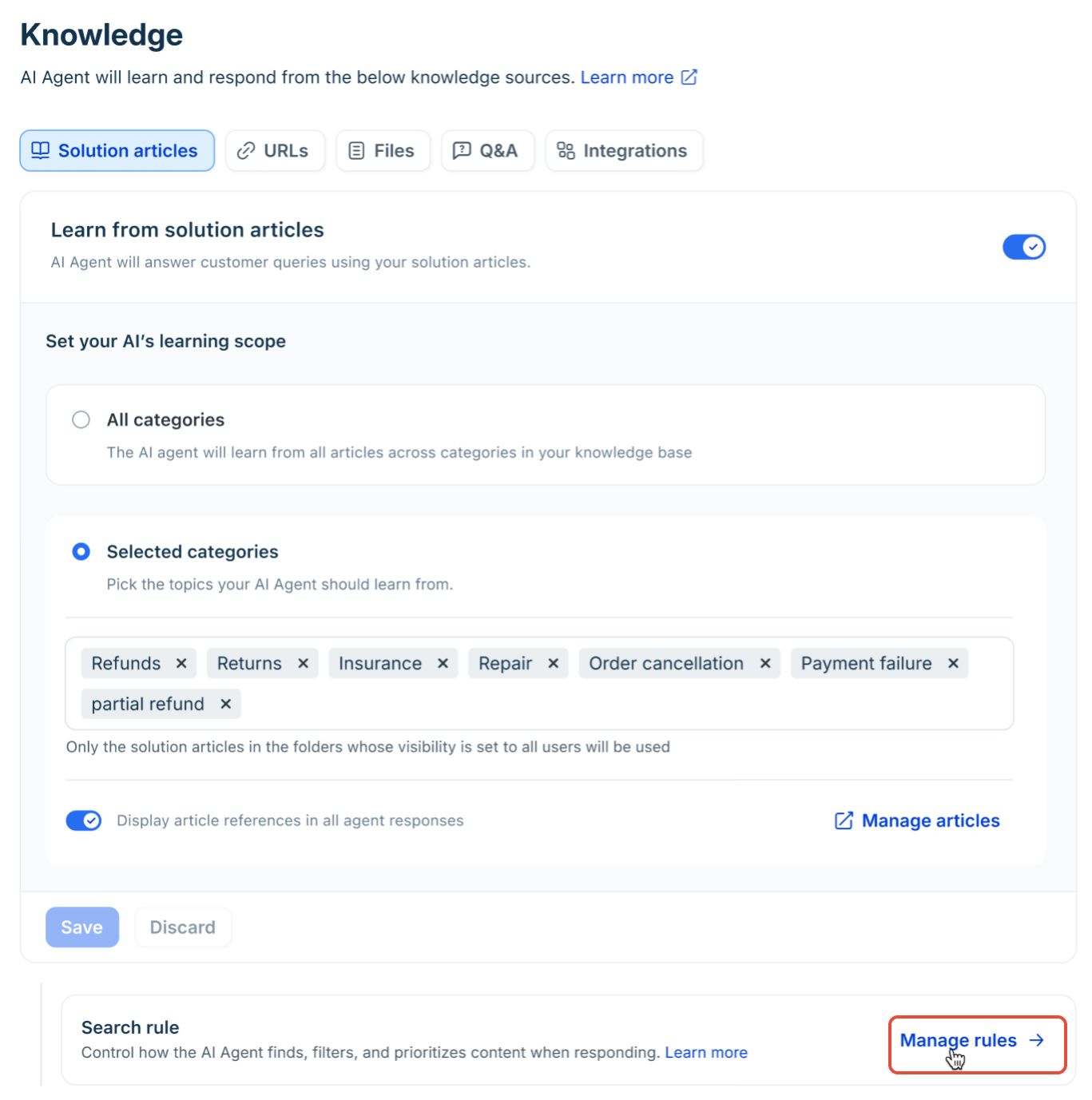The height and width of the screenshot is (1100, 1092).
Task: Open the Files tab
Action: coord(383,151)
